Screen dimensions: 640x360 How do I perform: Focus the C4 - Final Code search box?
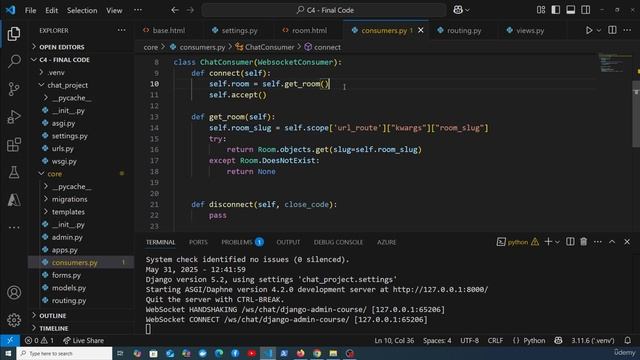pyautogui.click(x=324, y=10)
